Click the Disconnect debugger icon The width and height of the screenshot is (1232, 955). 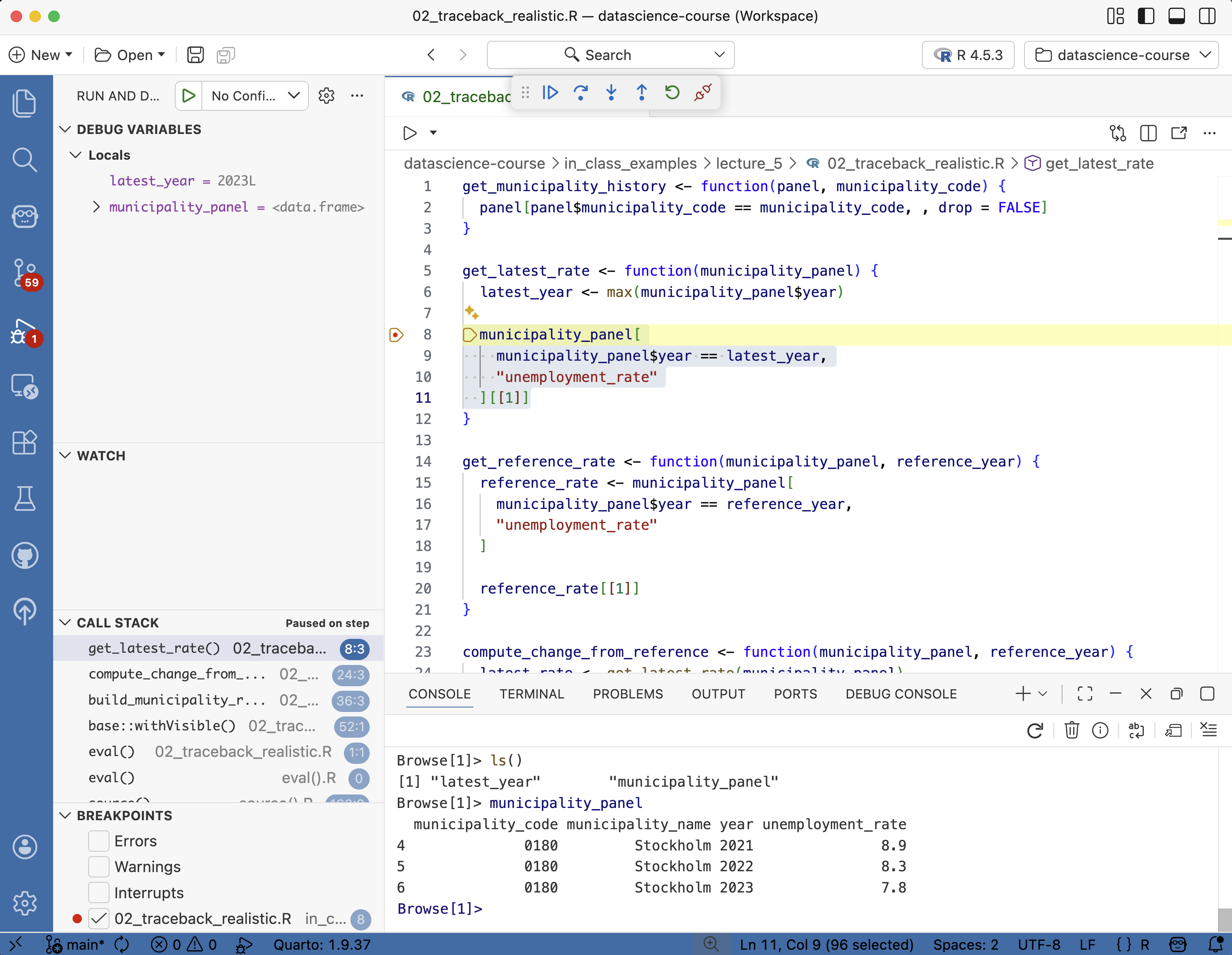pos(703,92)
